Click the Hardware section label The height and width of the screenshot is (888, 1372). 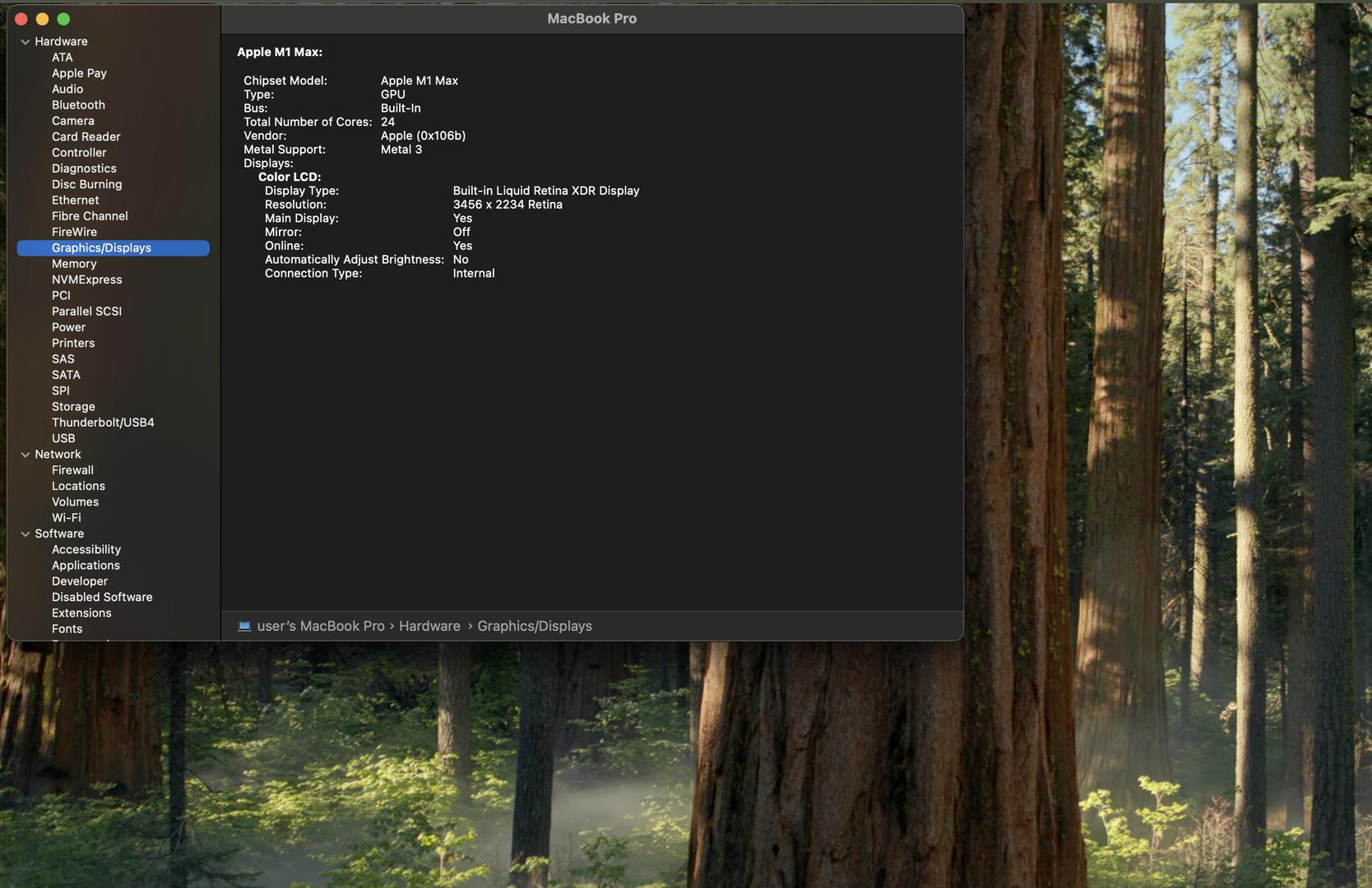click(x=61, y=42)
